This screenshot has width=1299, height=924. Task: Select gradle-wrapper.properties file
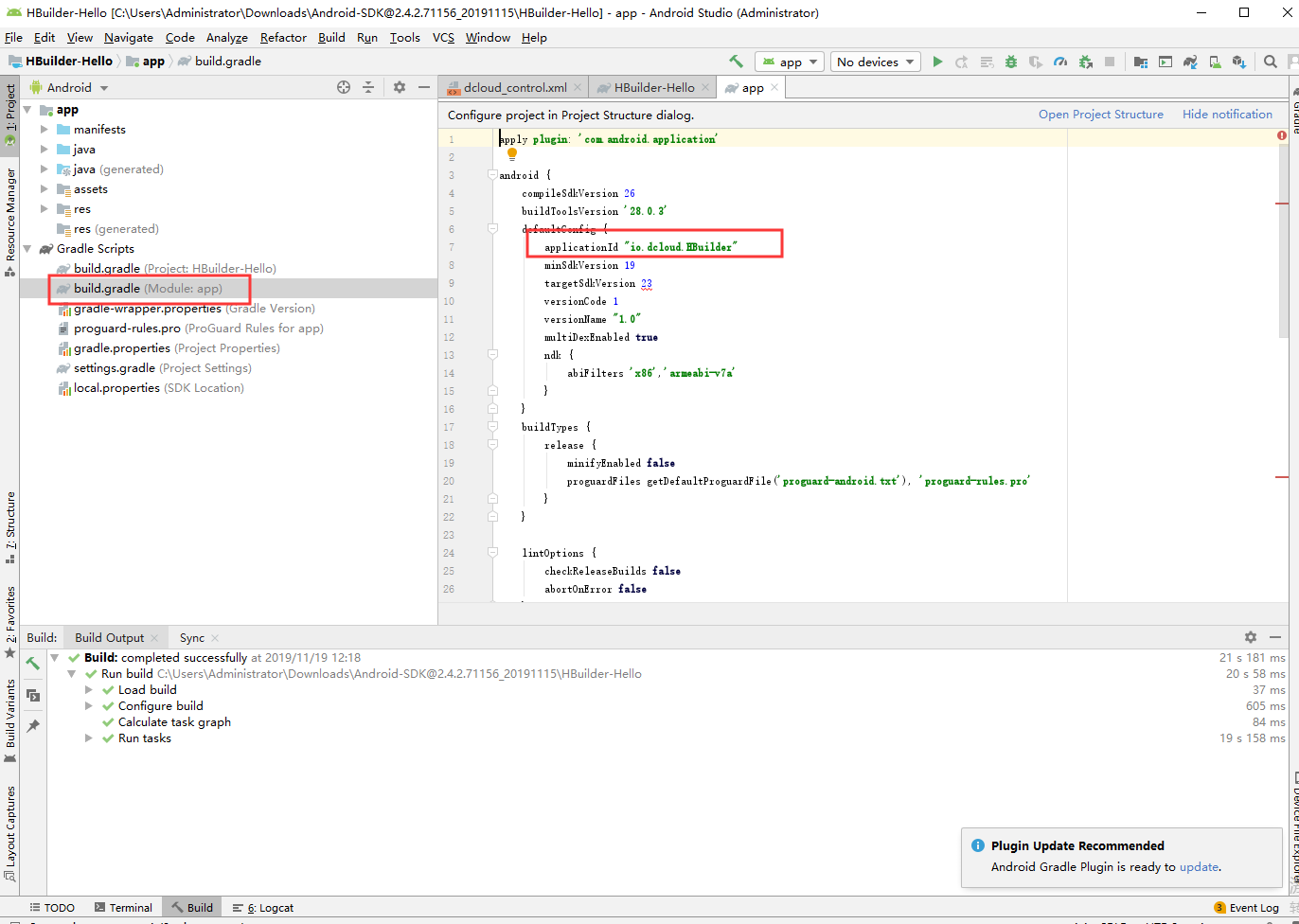click(x=147, y=309)
